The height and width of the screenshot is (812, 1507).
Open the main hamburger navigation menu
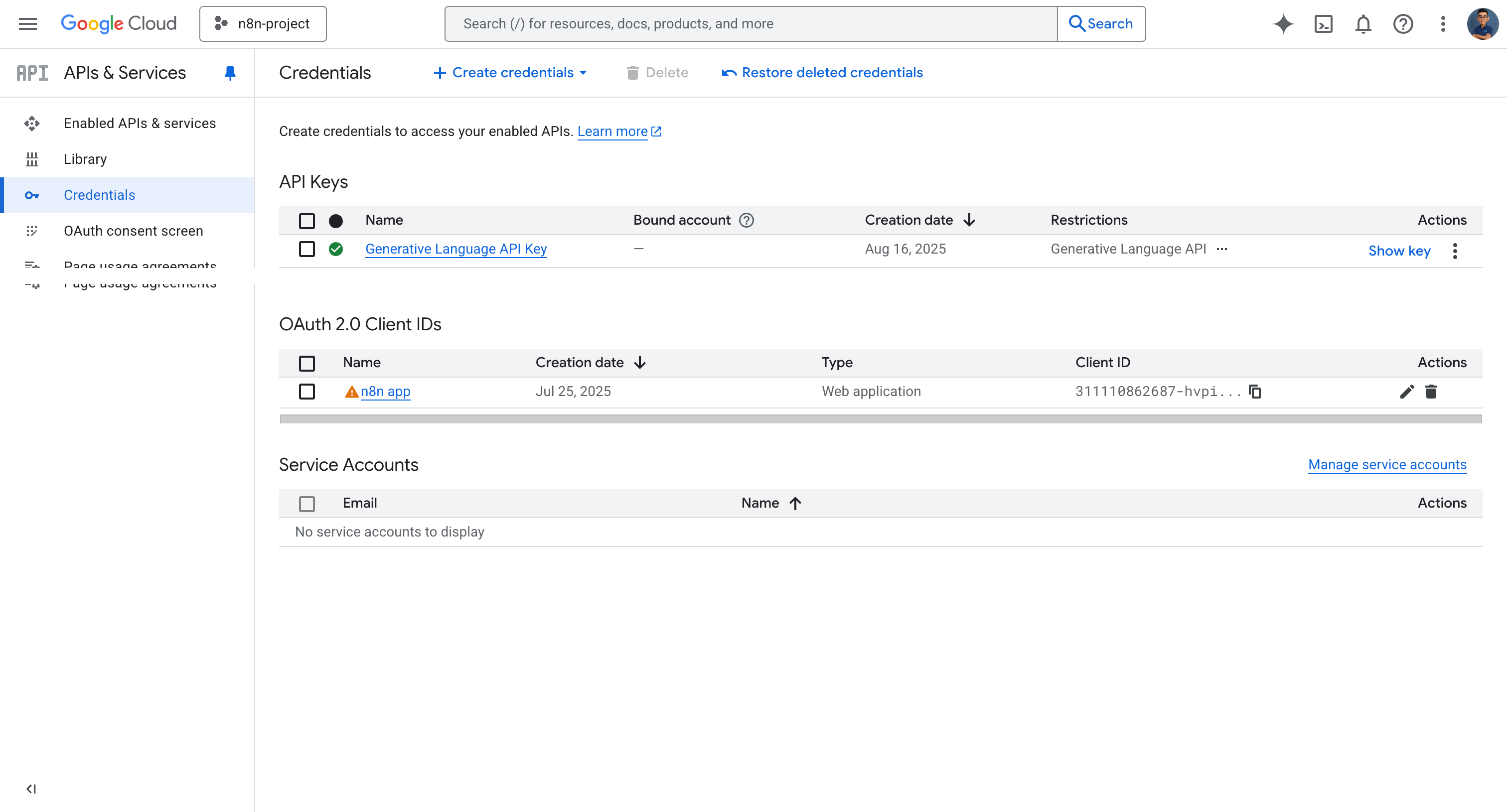tap(27, 24)
